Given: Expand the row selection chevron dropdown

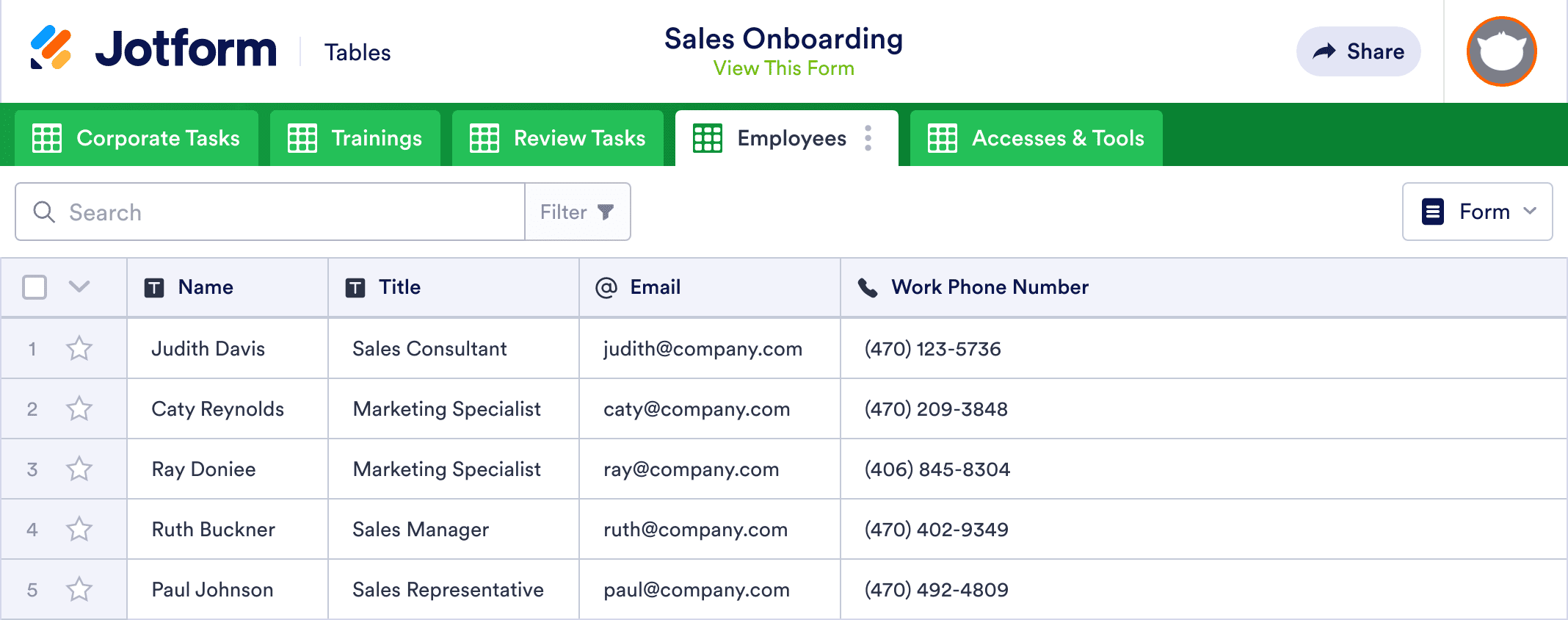Looking at the screenshot, I should [x=79, y=286].
